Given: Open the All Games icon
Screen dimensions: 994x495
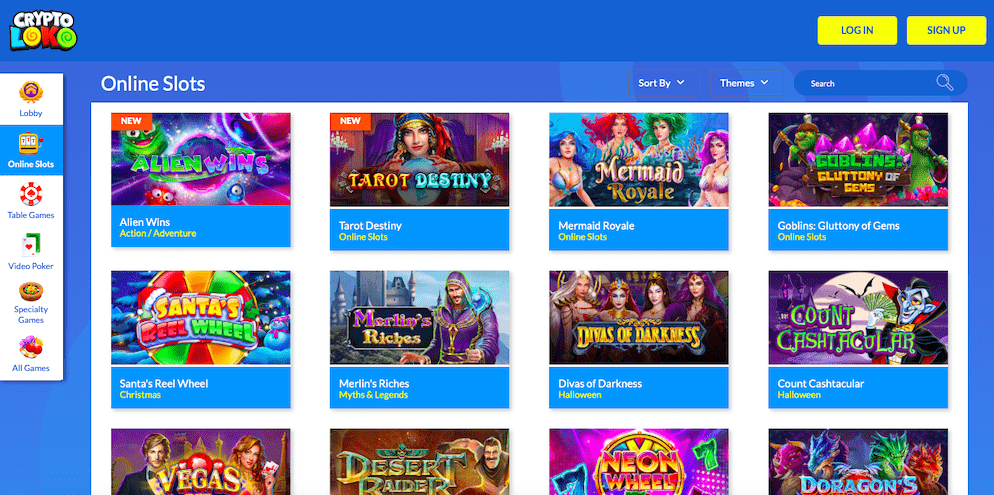Looking at the screenshot, I should (x=31, y=347).
